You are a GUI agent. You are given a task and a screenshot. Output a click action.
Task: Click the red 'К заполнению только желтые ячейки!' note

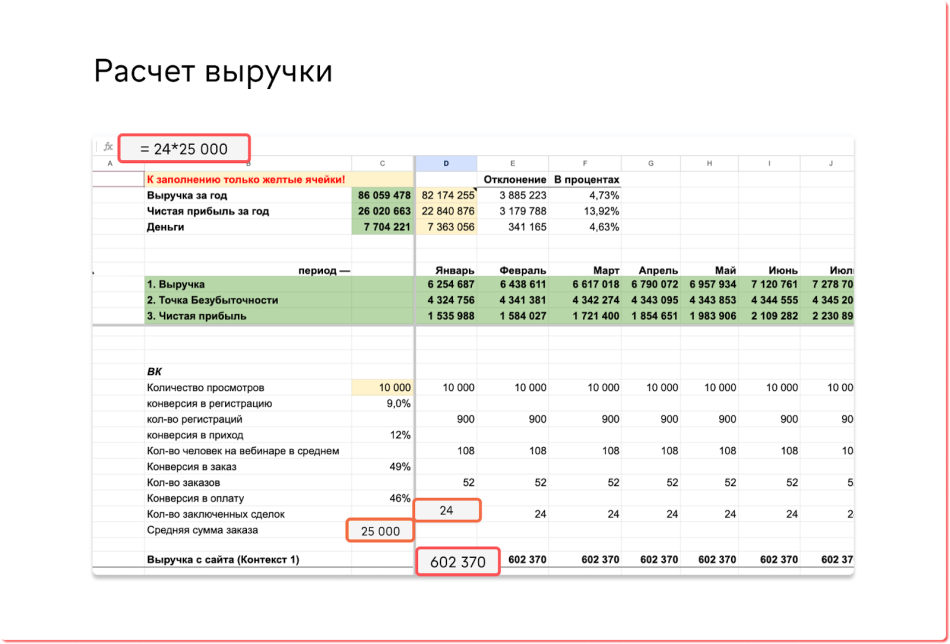pyautogui.click(x=246, y=180)
